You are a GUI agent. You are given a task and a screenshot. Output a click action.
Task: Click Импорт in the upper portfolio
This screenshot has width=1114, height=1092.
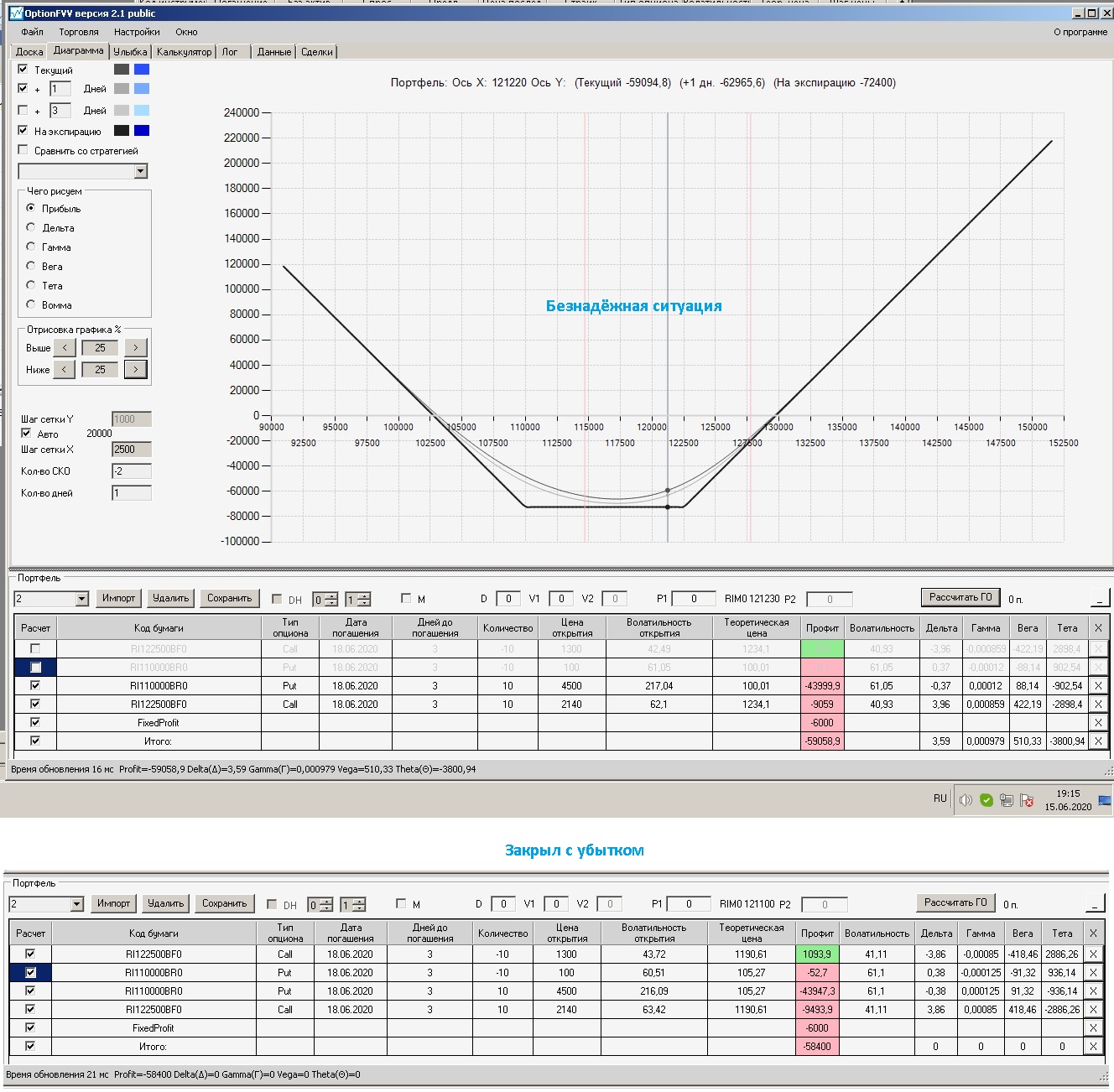pos(118,598)
